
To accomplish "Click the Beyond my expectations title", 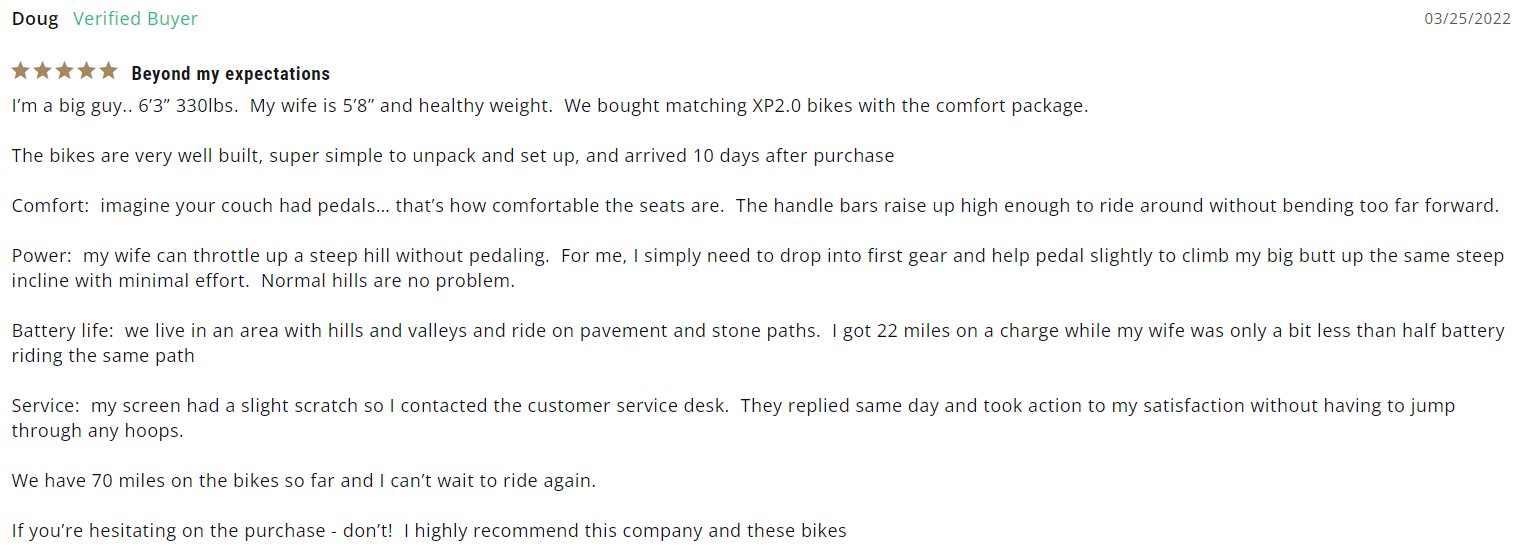I will (230, 74).
